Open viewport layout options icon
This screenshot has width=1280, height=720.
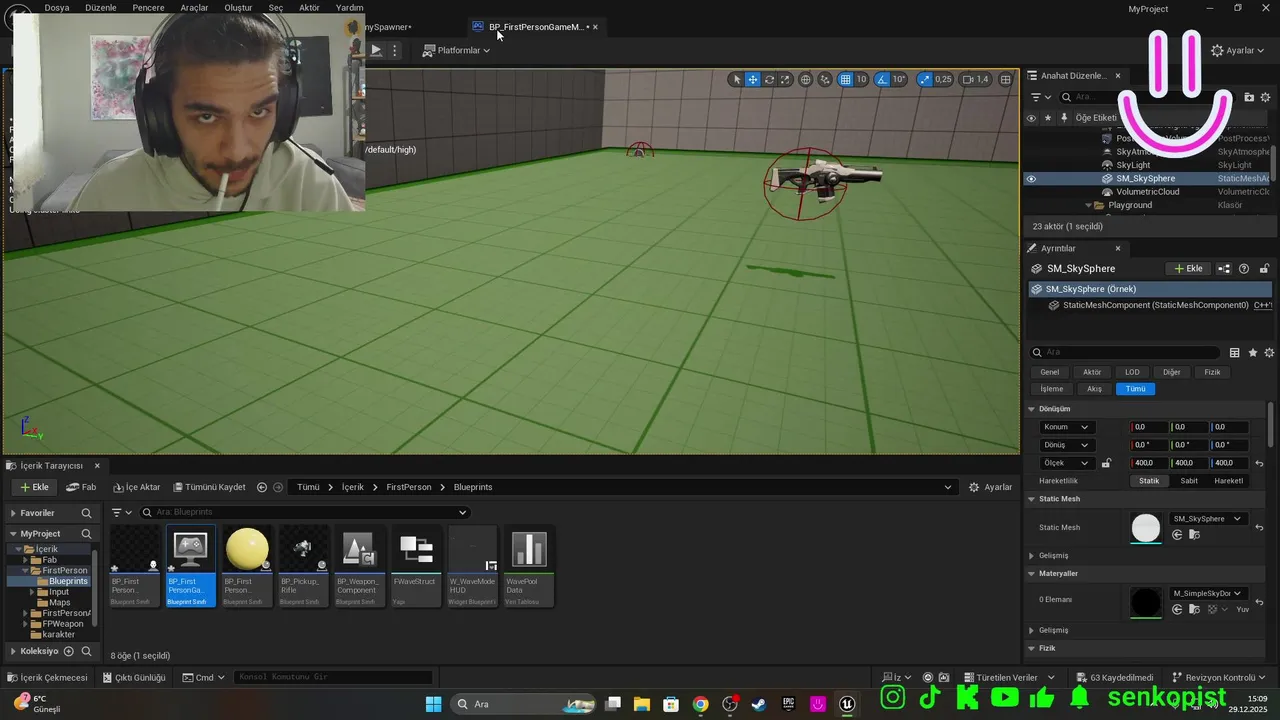1006,79
